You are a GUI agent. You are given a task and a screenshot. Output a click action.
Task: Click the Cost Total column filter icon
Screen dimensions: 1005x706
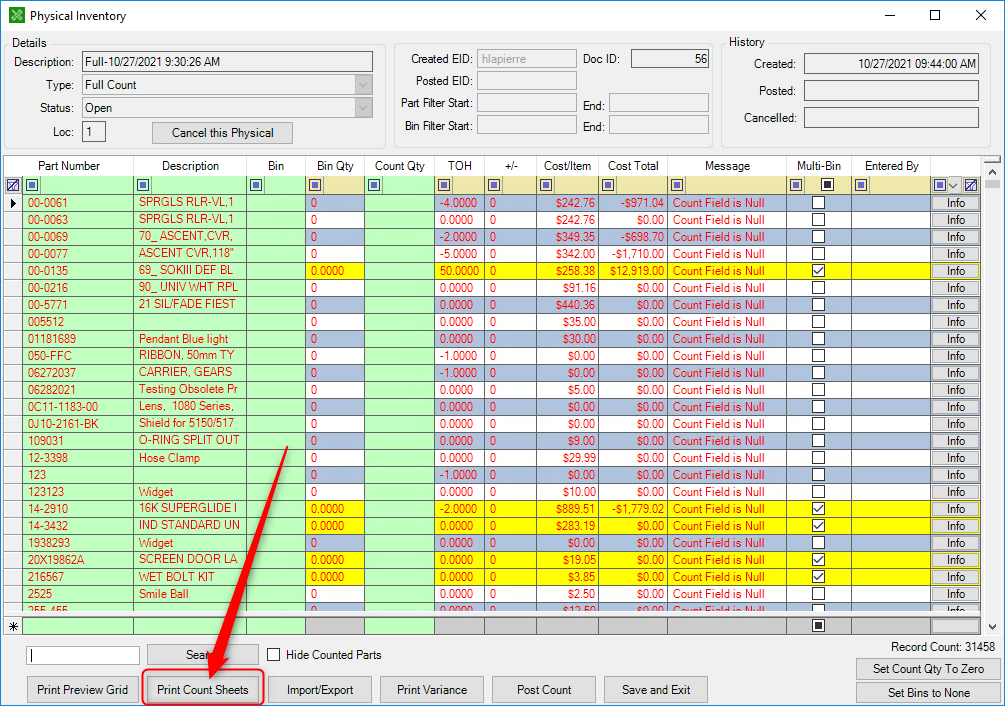click(609, 185)
